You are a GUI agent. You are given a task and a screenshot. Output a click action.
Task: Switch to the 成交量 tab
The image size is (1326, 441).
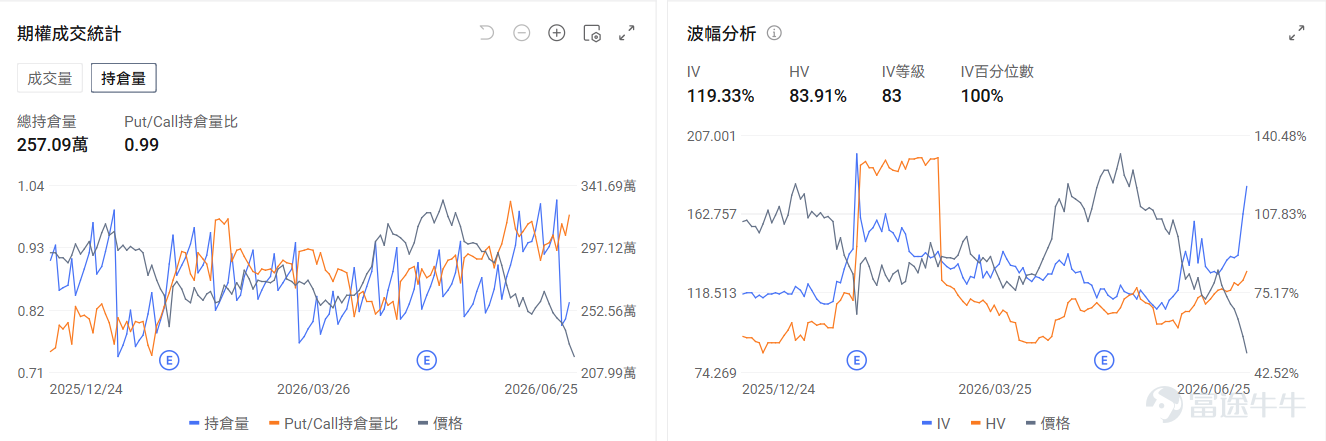pos(50,78)
